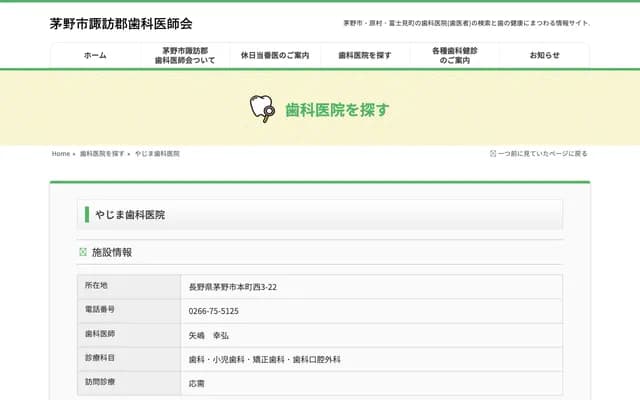This screenshot has height=400, width=640.
Task: Click the large 歯科医院を探す banner title
Action: coord(337,110)
